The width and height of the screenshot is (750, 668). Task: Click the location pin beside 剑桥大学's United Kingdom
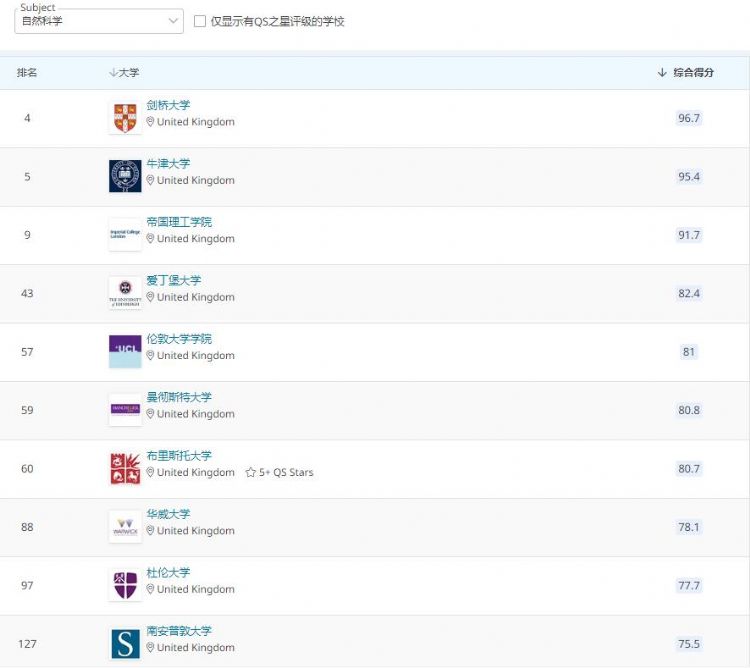tap(150, 122)
